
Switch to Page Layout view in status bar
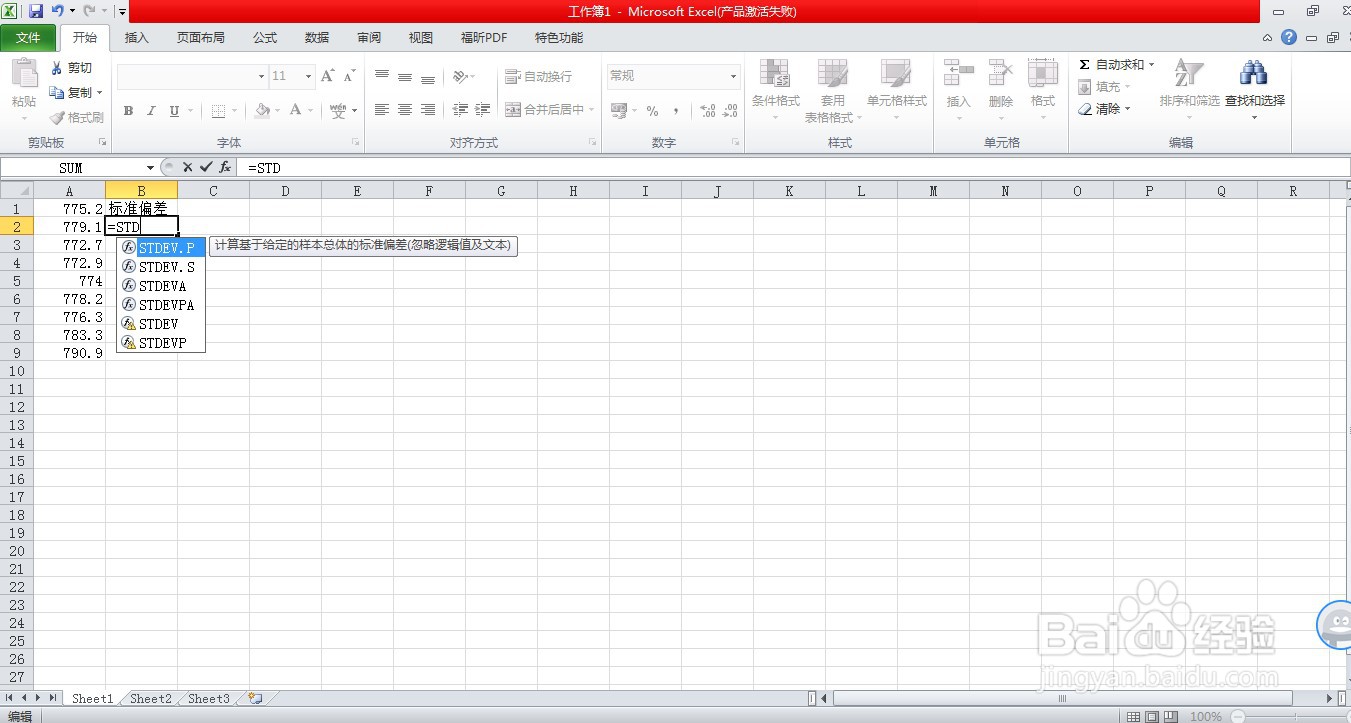(1151, 716)
